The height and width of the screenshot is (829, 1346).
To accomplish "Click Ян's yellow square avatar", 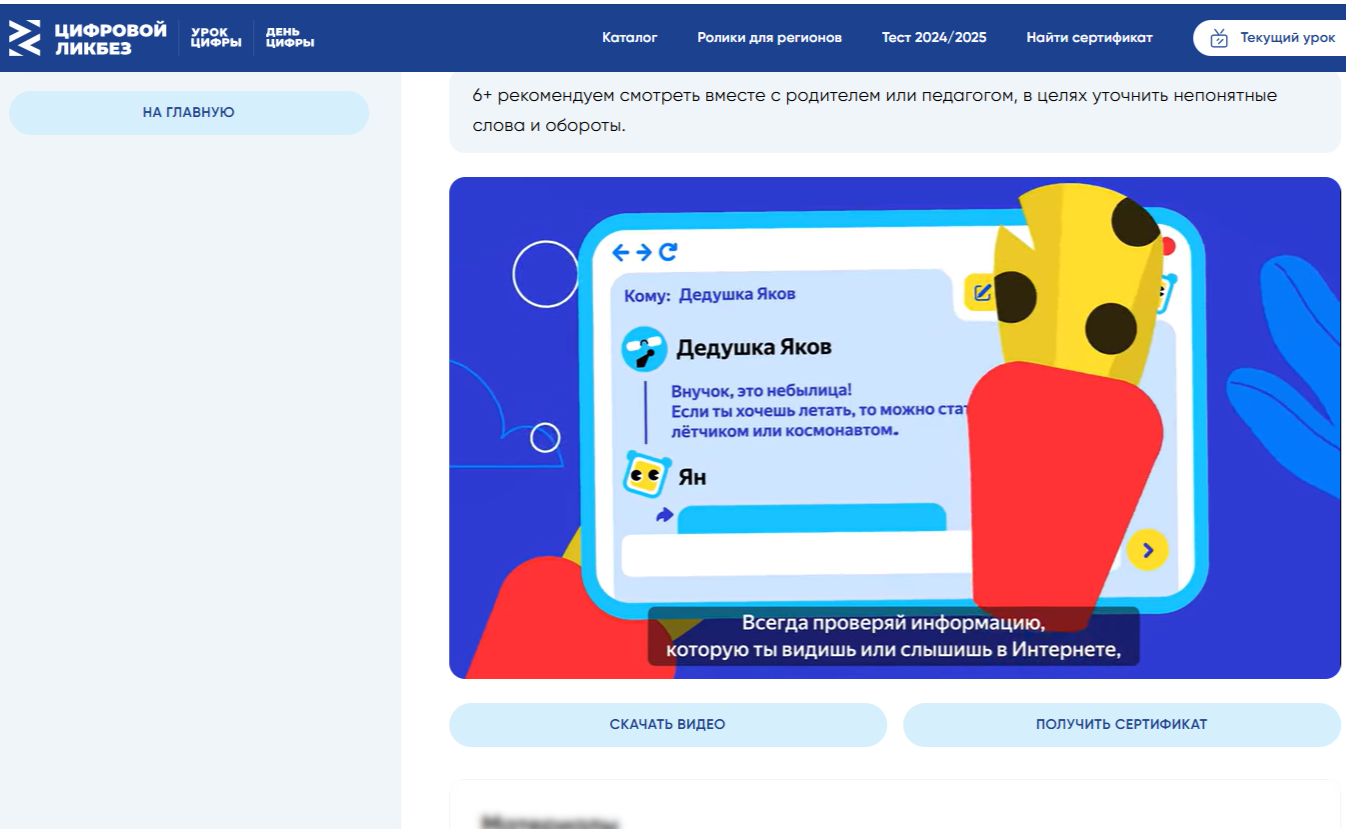I will pos(645,476).
